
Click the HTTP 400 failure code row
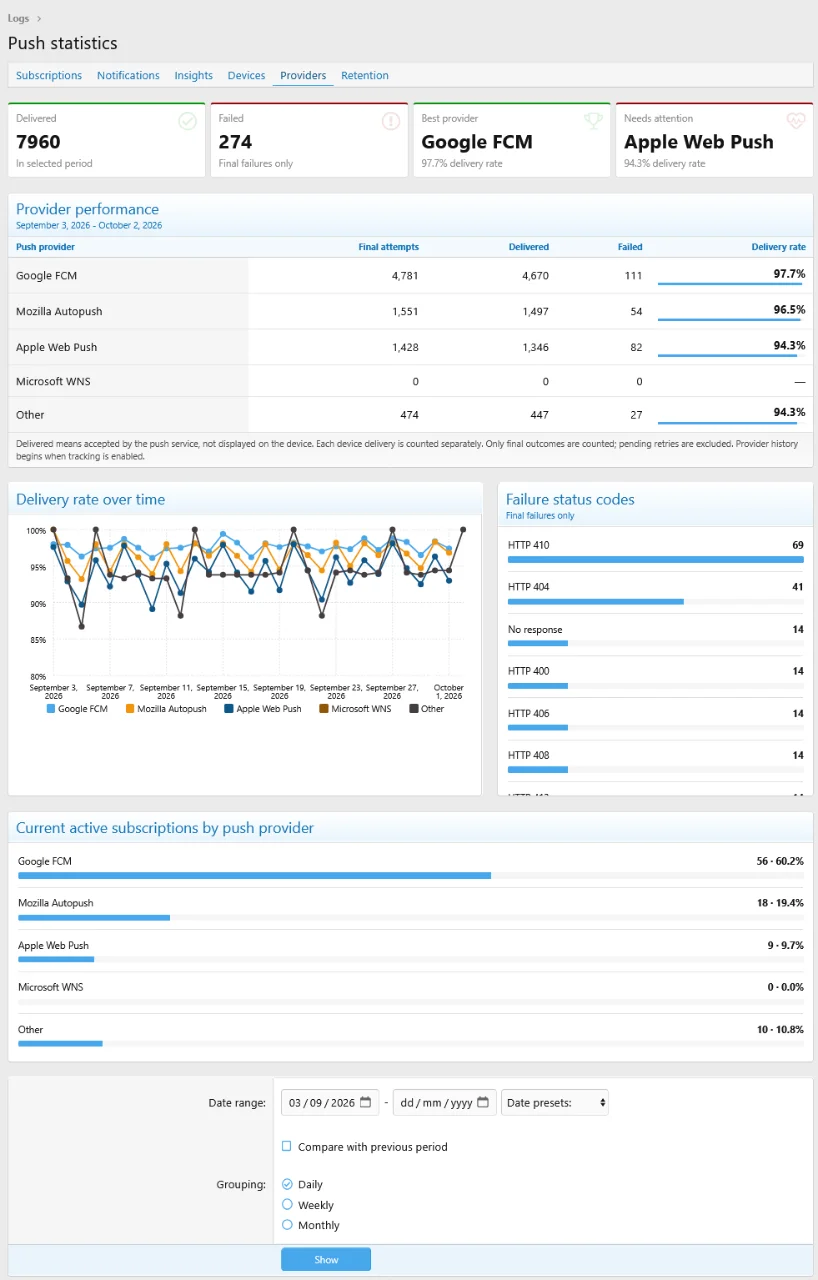point(655,677)
